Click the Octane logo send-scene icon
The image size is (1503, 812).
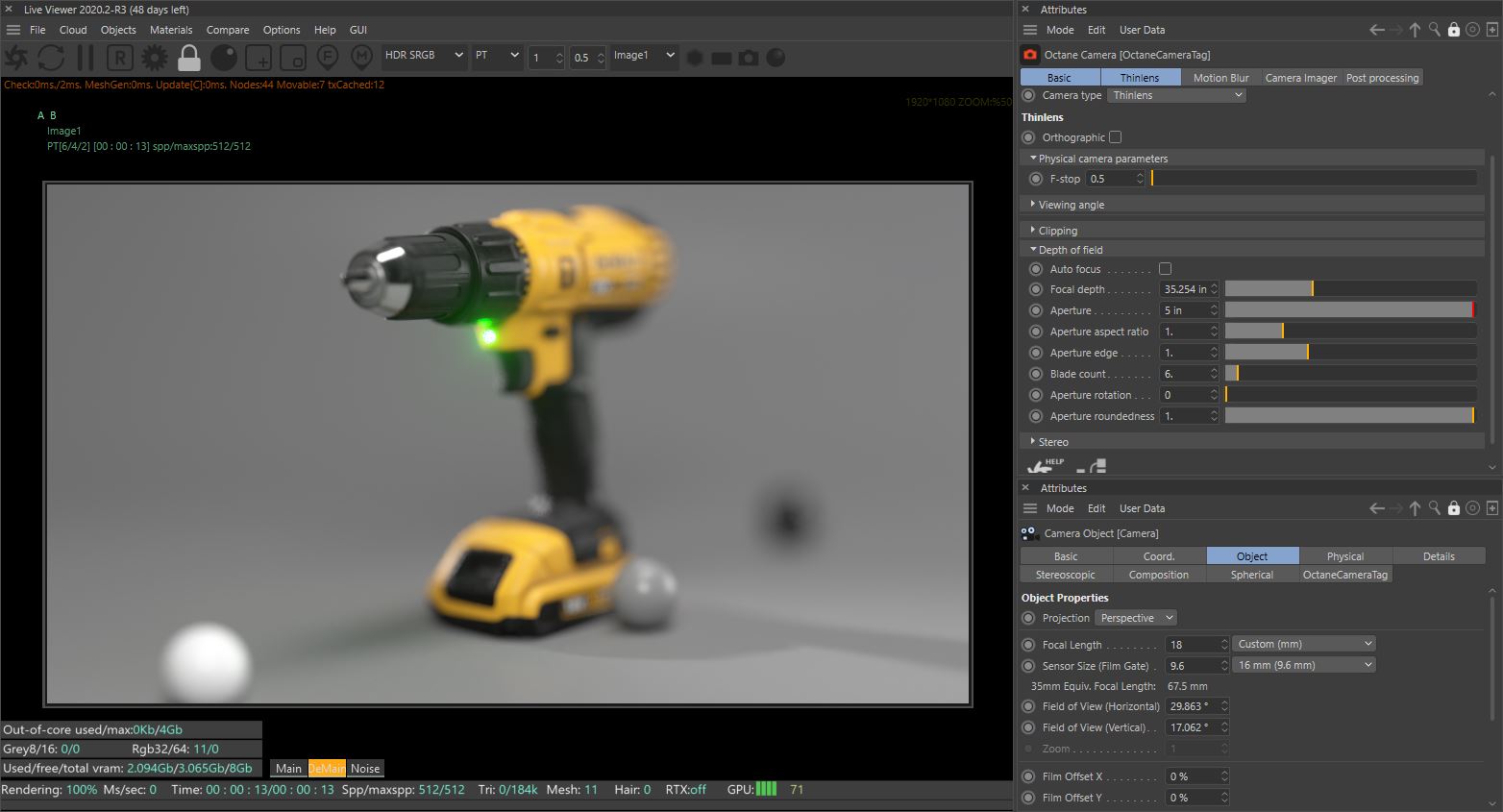pos(17,58)
